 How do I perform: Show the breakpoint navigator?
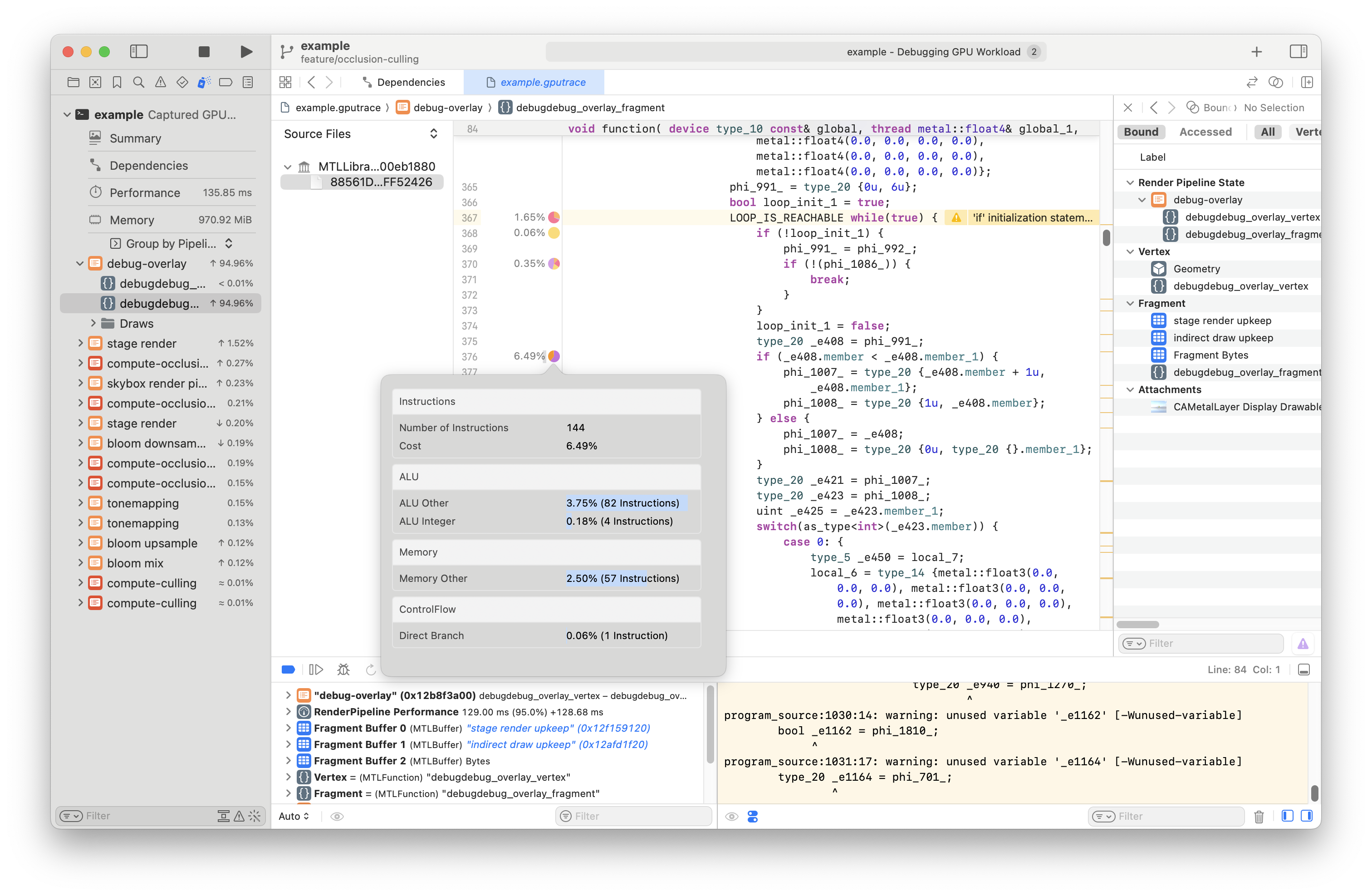point(226,82)
